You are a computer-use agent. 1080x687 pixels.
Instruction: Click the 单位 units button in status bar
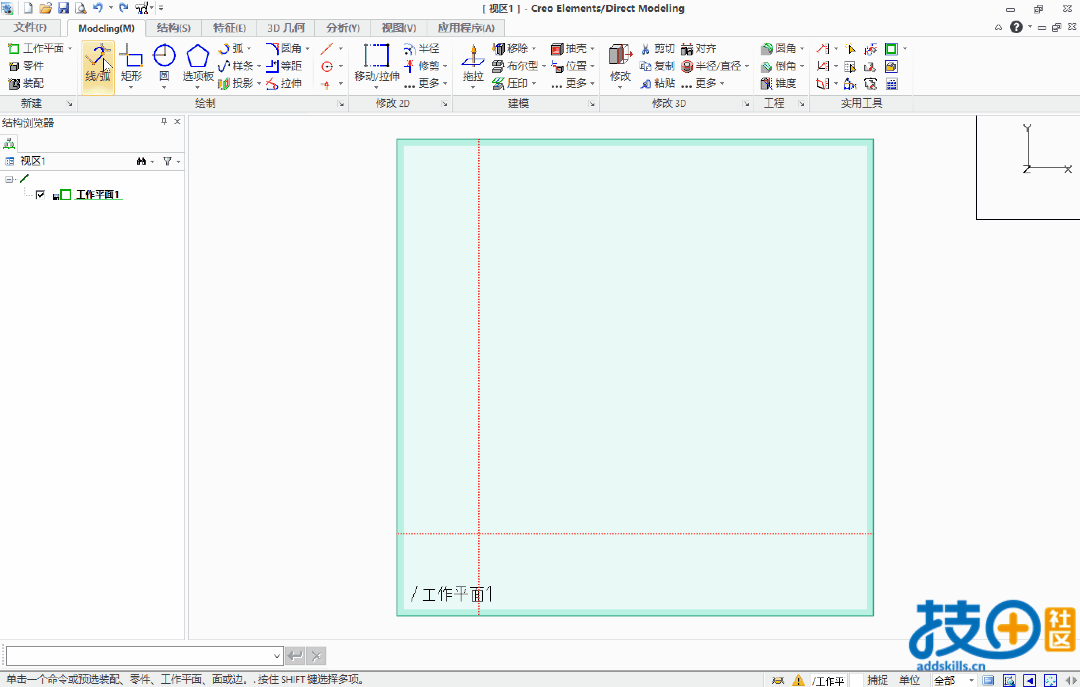tap(910, 680)
